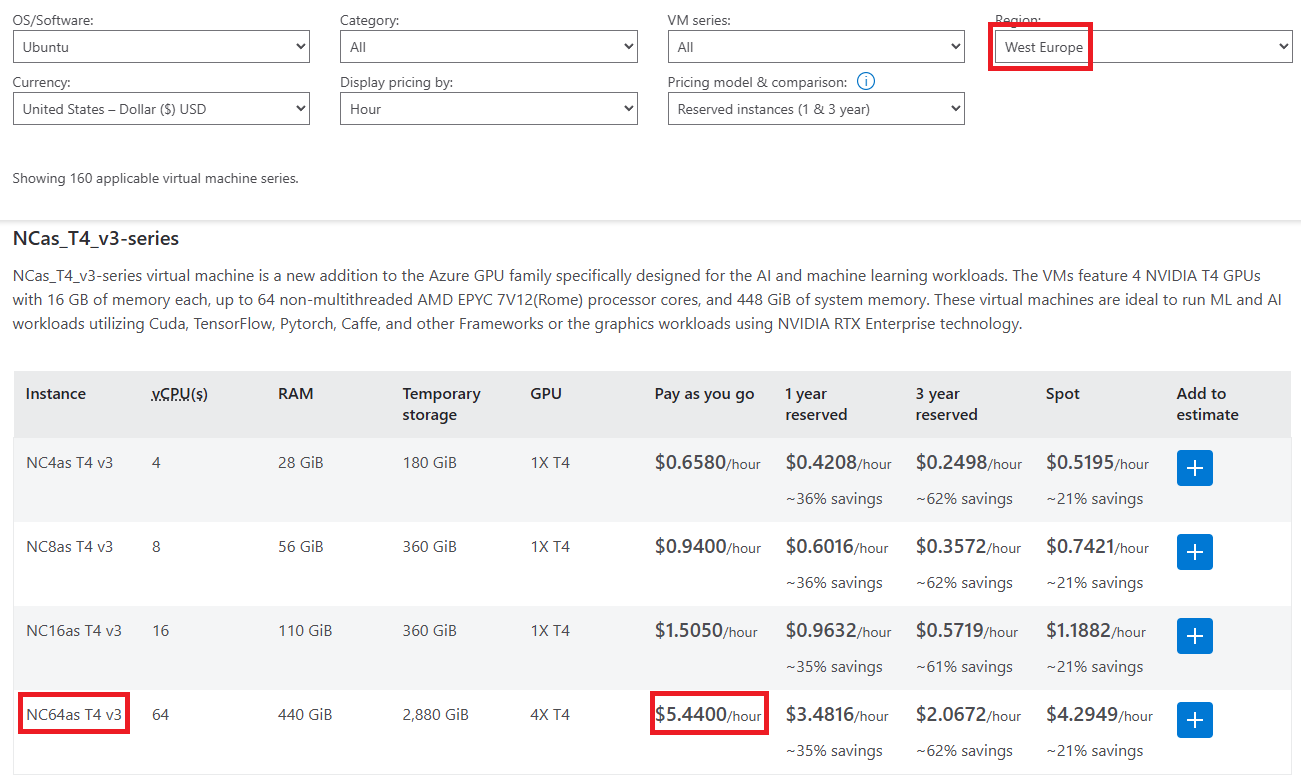
Task: Click the Spot column header
Action: coord(1063,394)
